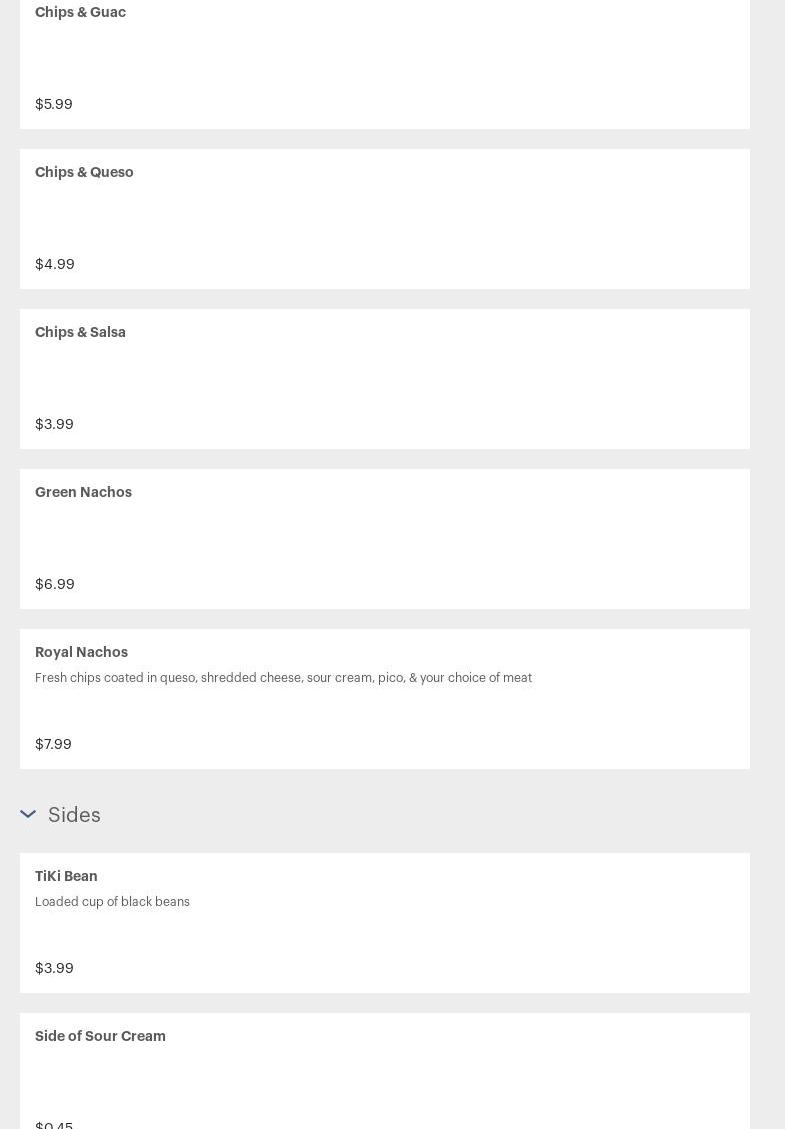Select the Chips & Queso item title
The height and width of the screenshot is (1129, 785).
pyautogui.click(x=84, y=172)
